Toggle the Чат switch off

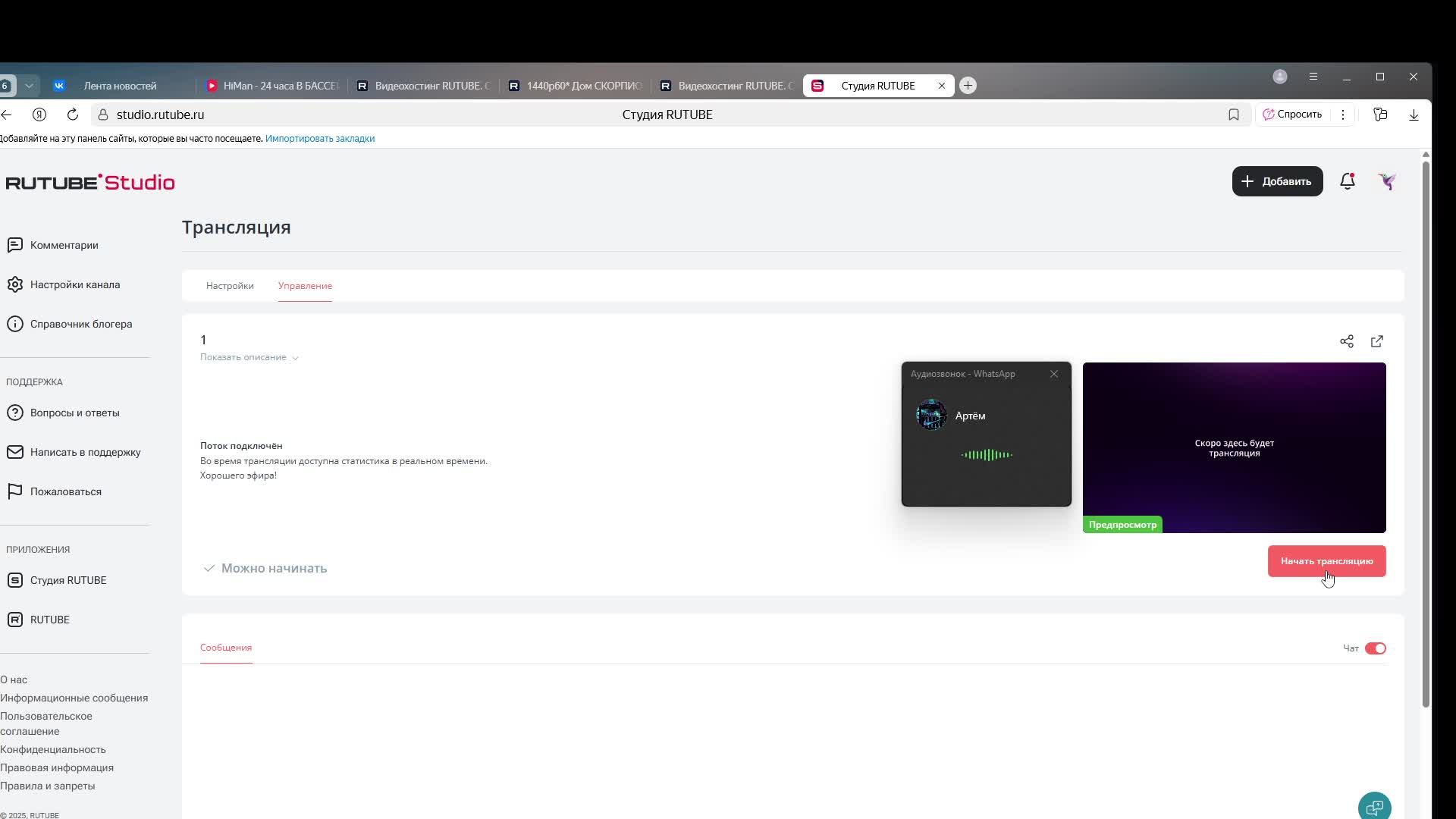point(1375,648)
